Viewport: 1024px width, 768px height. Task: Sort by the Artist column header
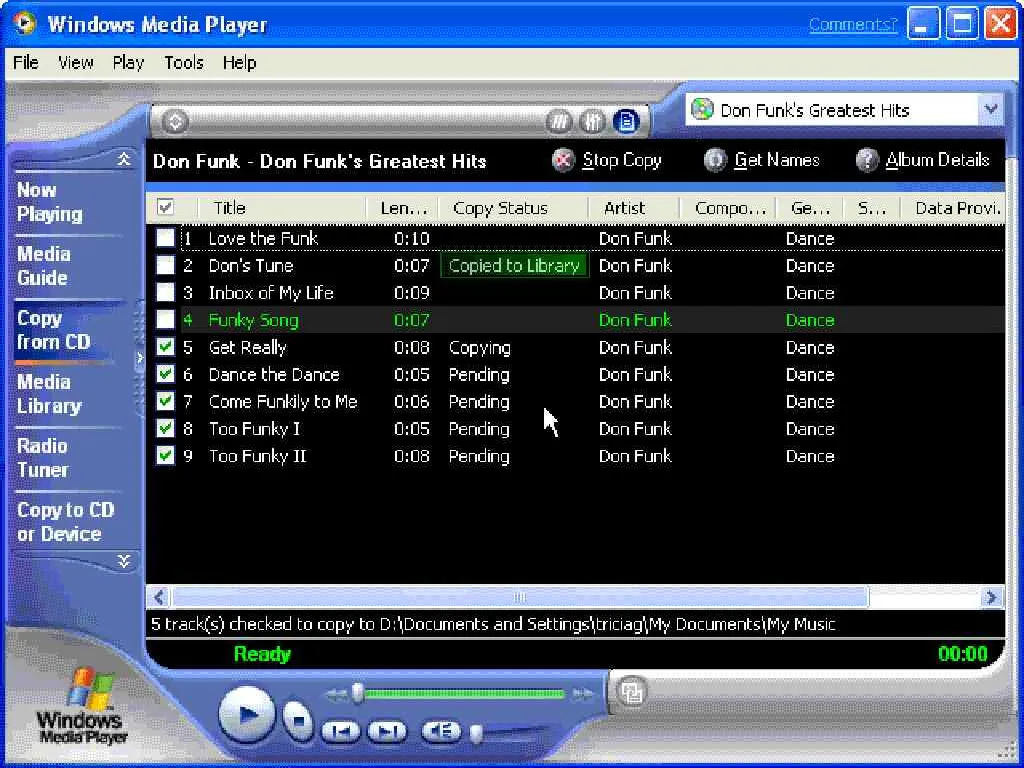(634, 208)
